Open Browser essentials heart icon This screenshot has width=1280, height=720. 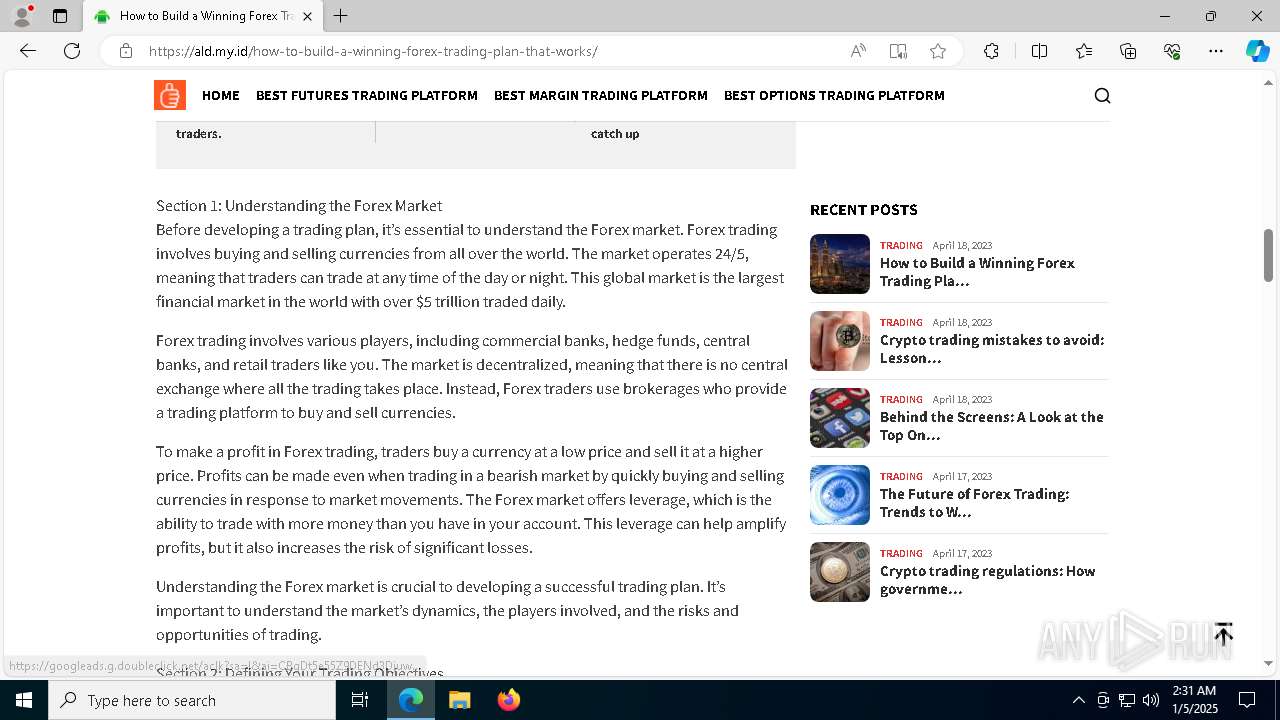tap(1172, 51)
